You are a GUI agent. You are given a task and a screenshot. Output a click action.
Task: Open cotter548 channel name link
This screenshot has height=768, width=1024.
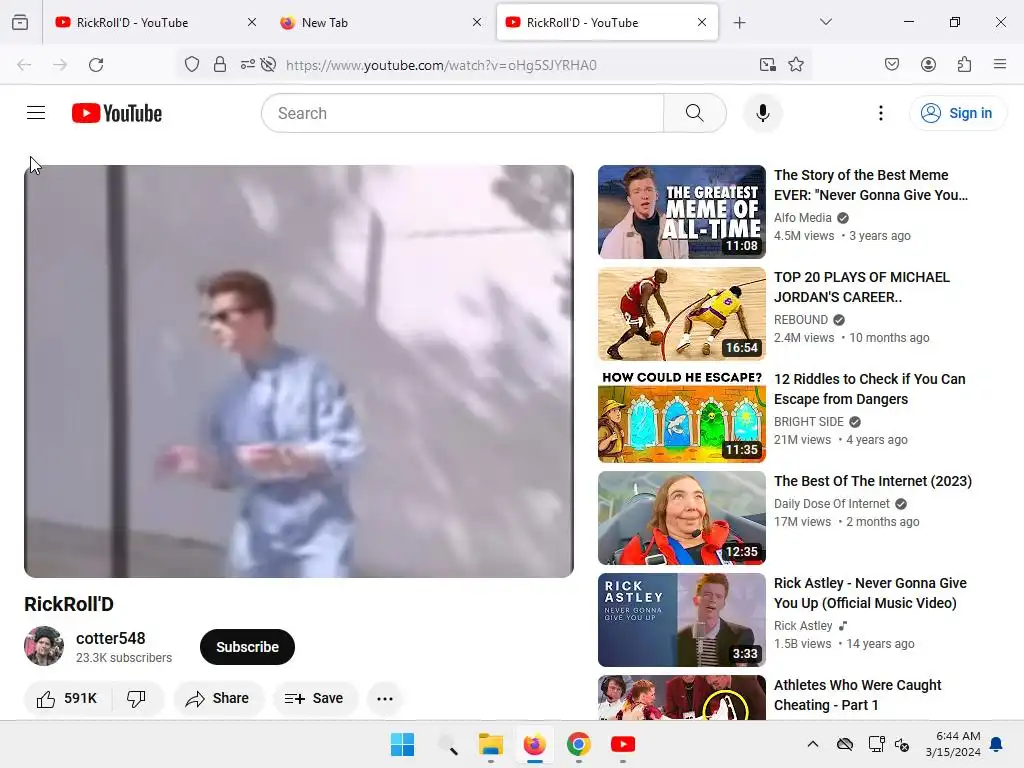111,638
